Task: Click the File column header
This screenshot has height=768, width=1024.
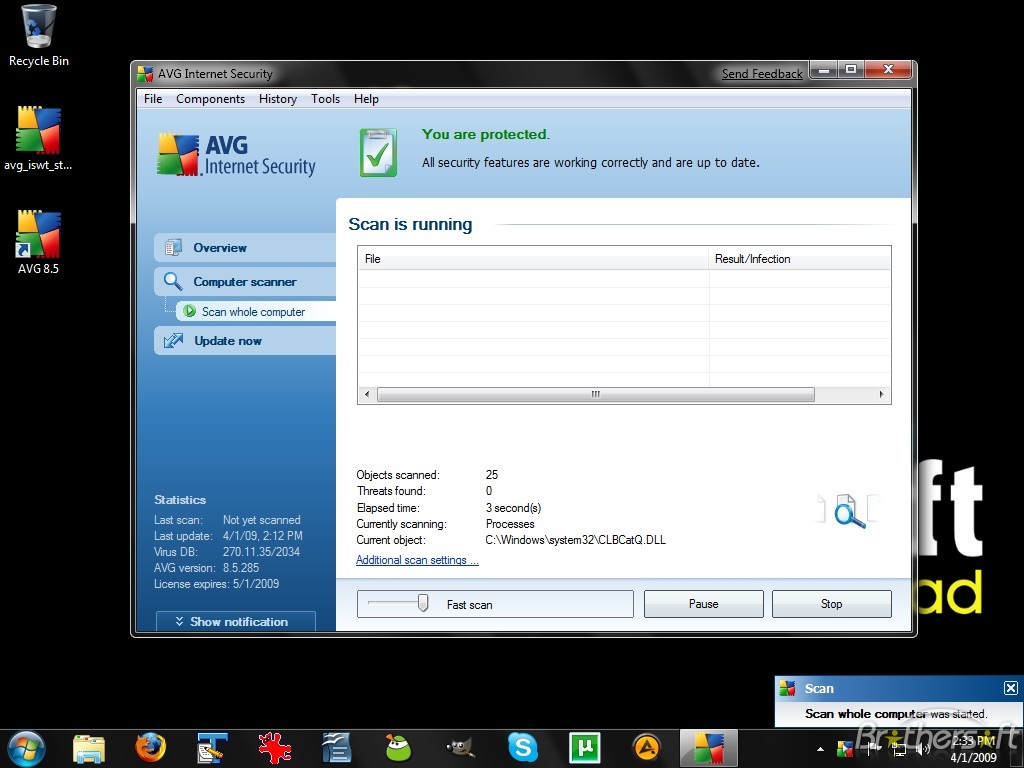Action: click(534, 259)
